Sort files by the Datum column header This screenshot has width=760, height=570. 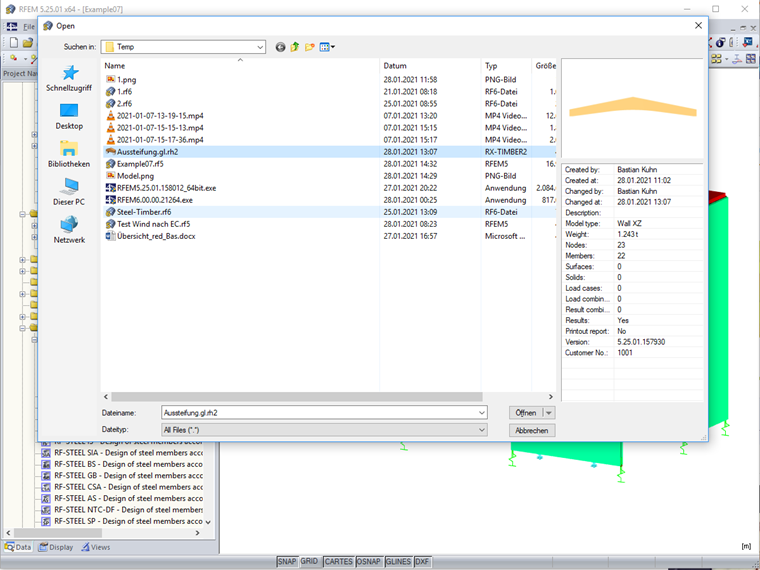[430, 66]
